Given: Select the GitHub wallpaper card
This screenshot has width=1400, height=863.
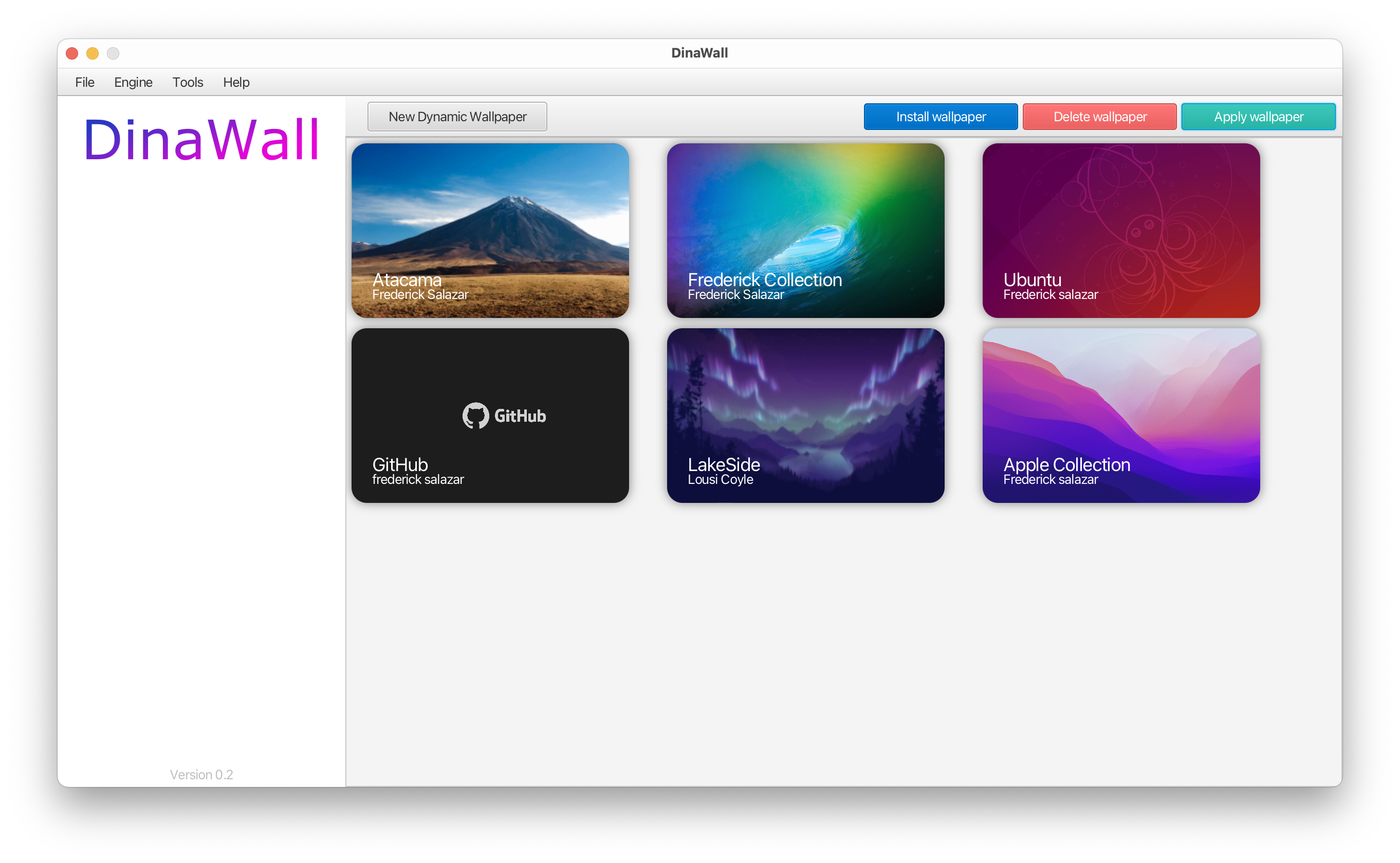Looking at the screenshot, I should coord(490,416).
